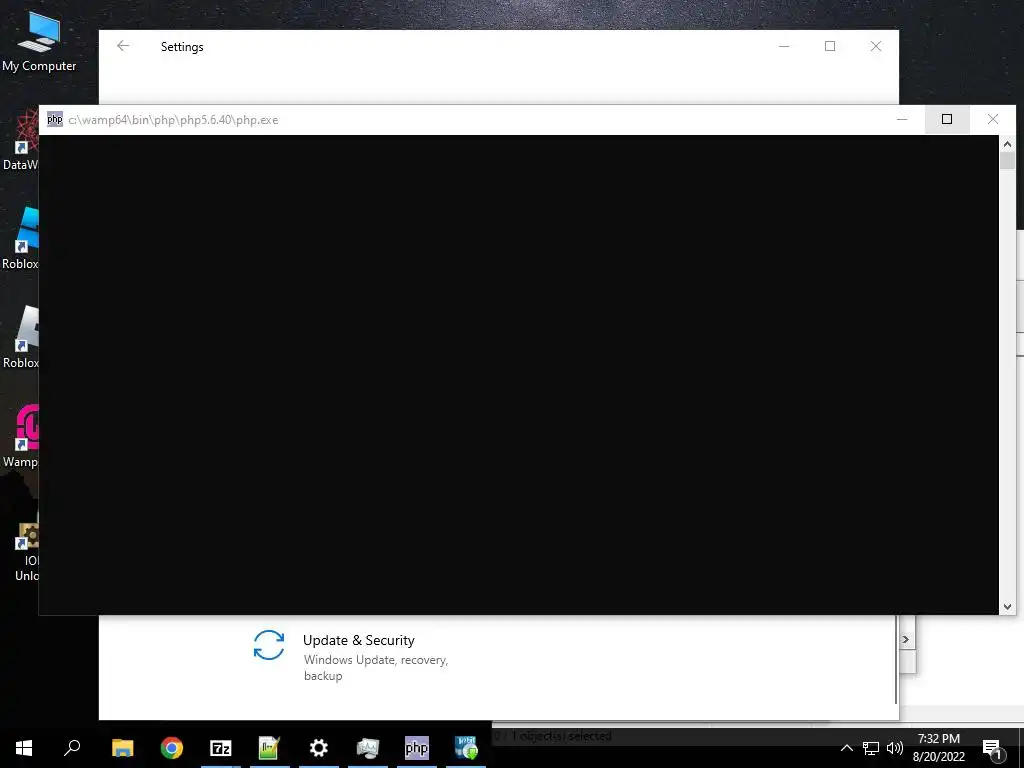Click console scrollbar up arrow
Image resolution: width=1024 pixels, height=768 pixels.
click(1007, 144)
